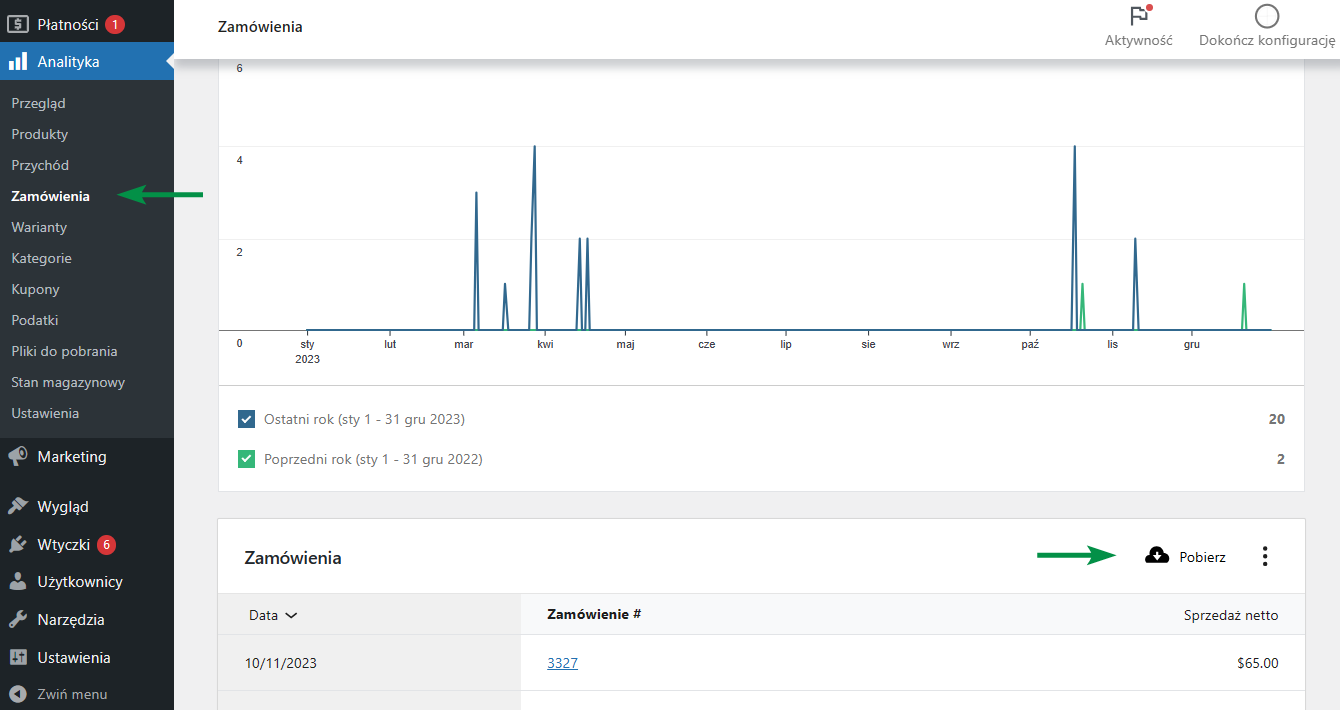Click the Pobierz download button label
The width and height of the screenshot is (1340, 710).
[1202, 557]
